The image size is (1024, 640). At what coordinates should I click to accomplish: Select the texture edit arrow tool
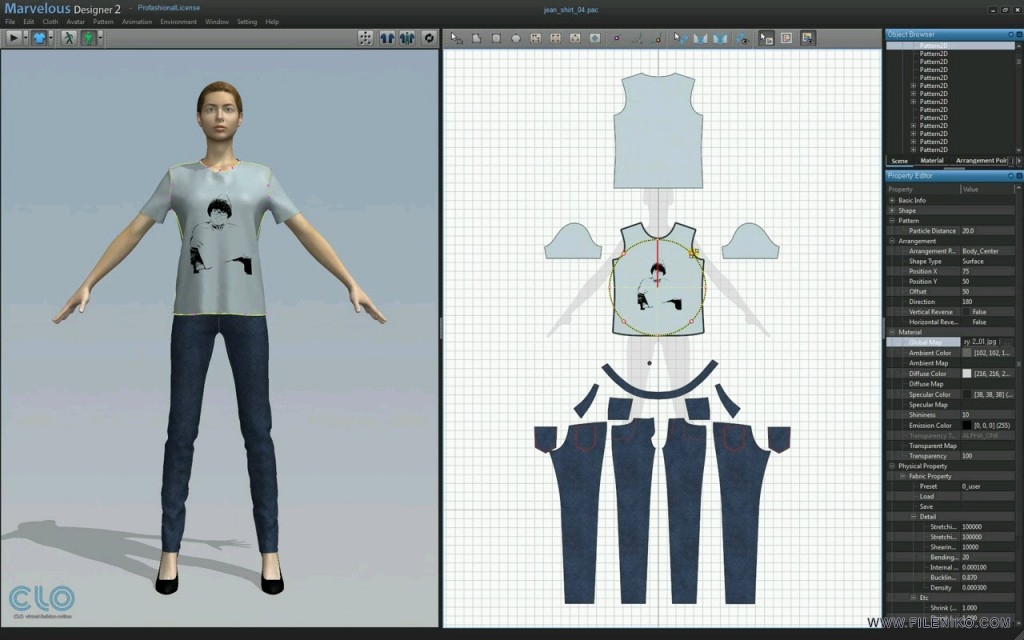click(766, 39)
